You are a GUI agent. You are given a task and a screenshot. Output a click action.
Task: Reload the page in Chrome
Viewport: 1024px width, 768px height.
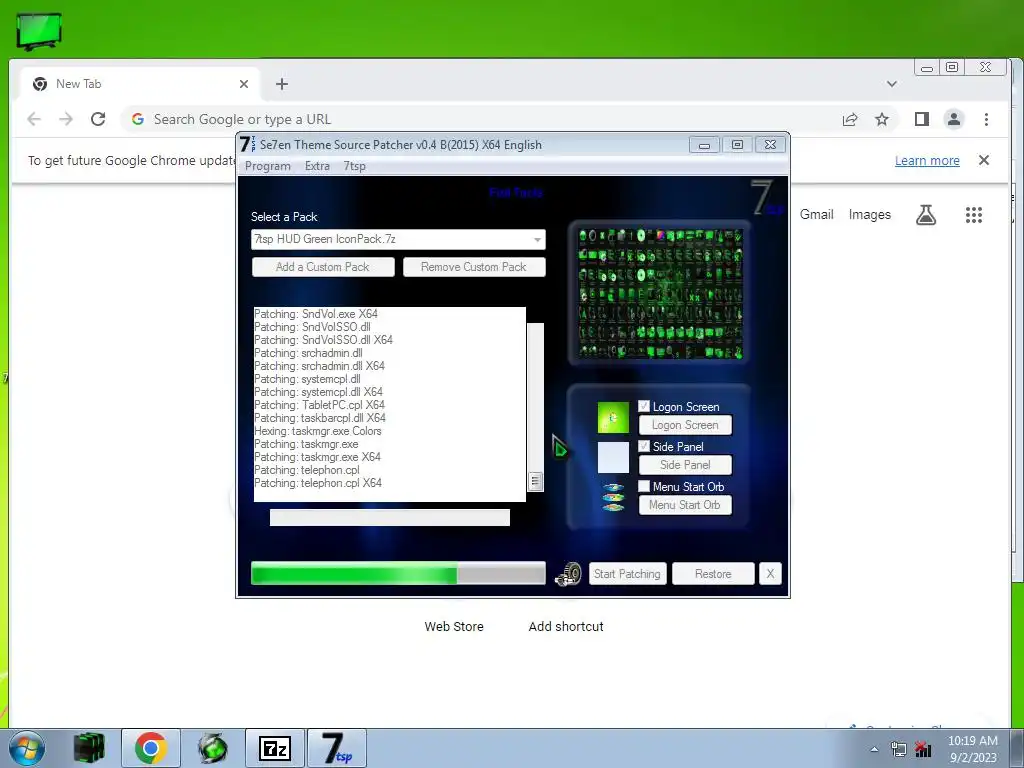(98, 119)
